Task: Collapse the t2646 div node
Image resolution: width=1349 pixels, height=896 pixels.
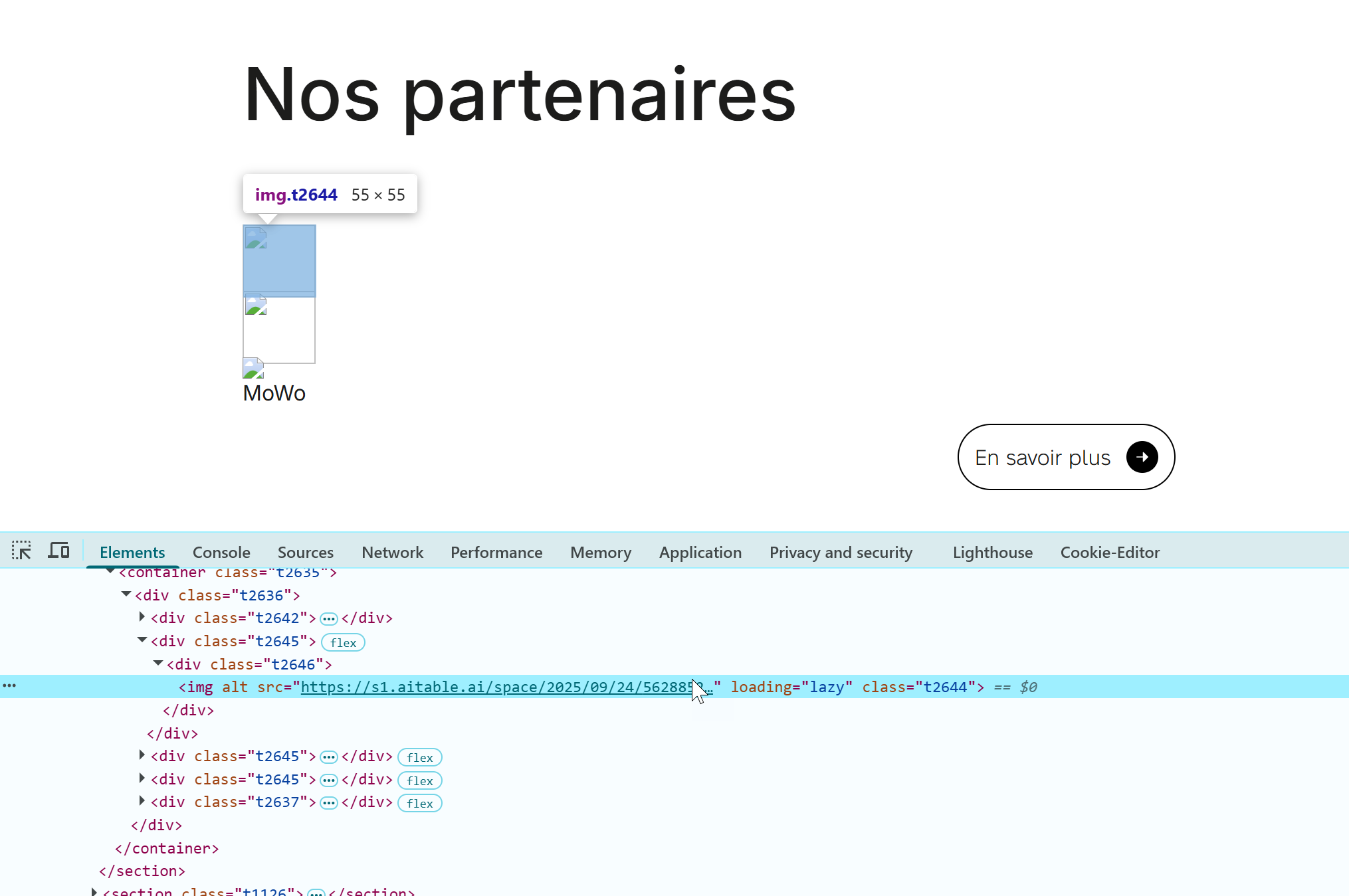Action: 158,664
